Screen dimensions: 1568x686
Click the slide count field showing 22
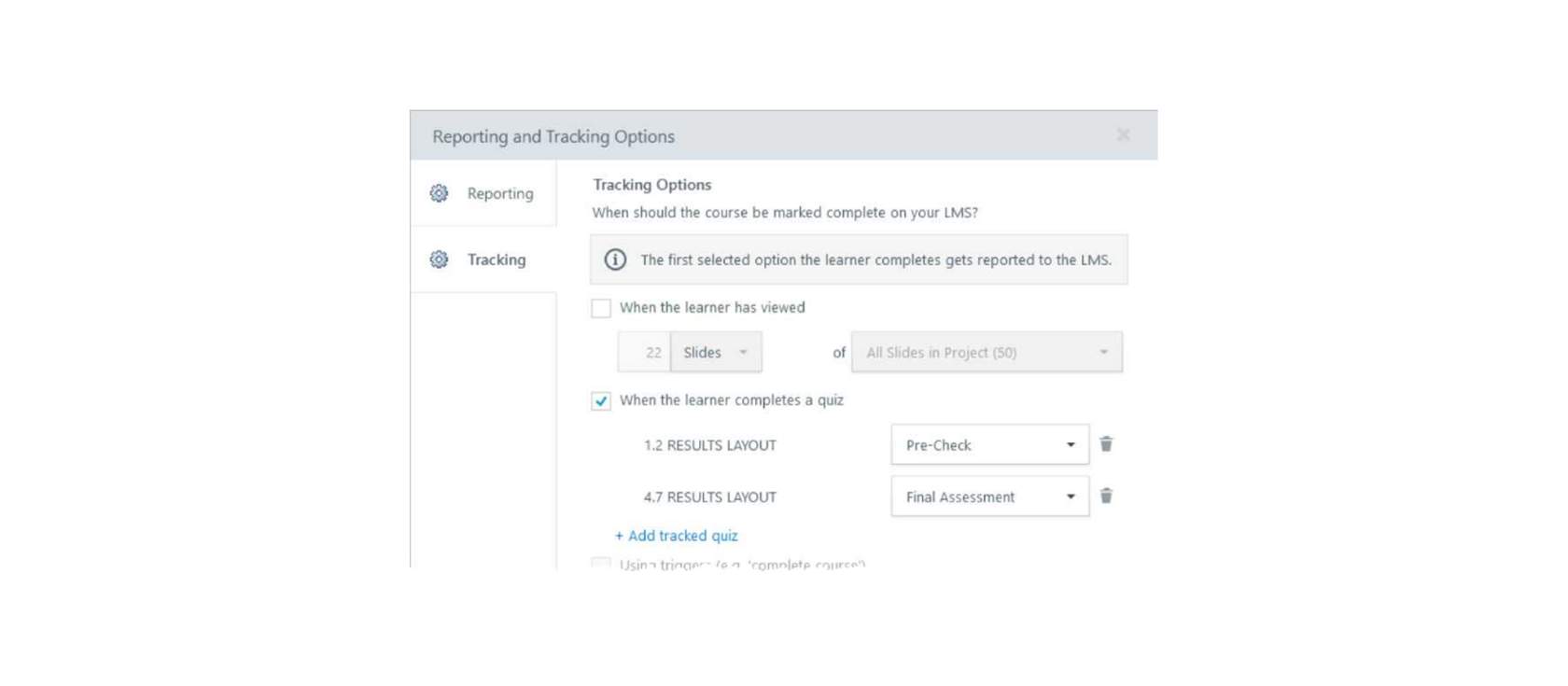point(644,352)
